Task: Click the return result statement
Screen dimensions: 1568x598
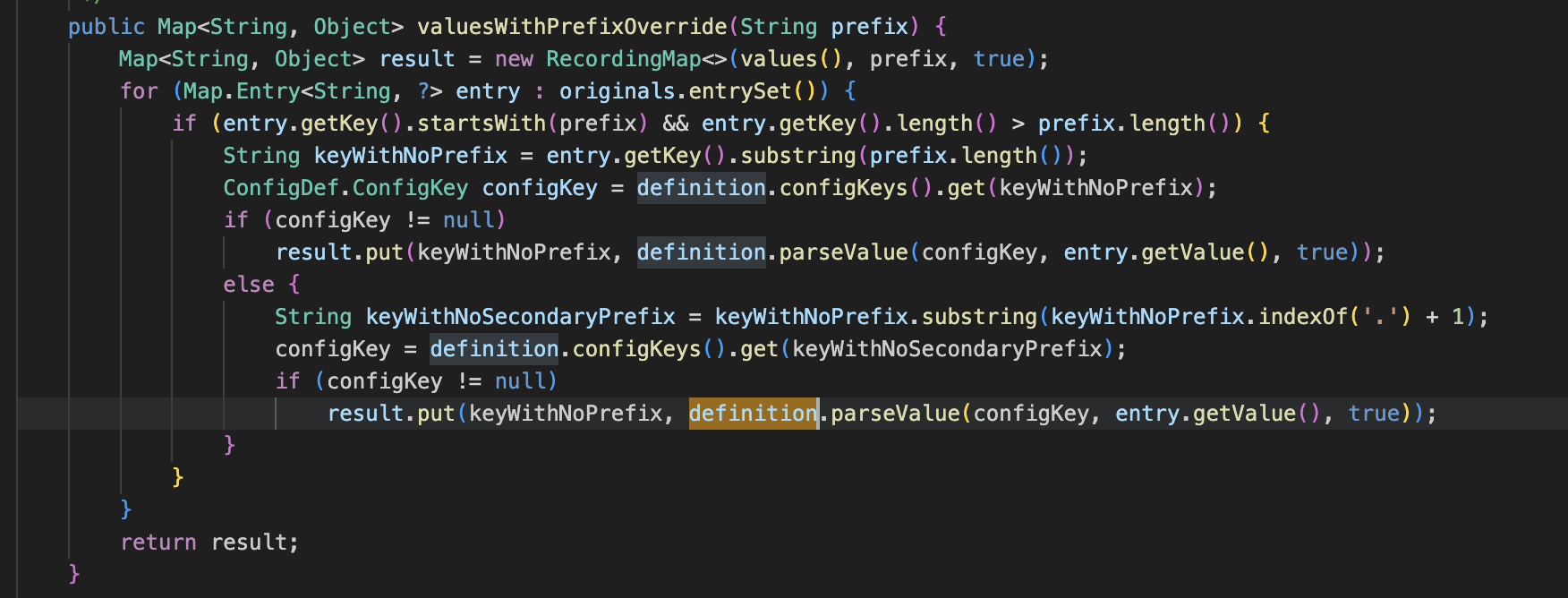Action: 209,542
